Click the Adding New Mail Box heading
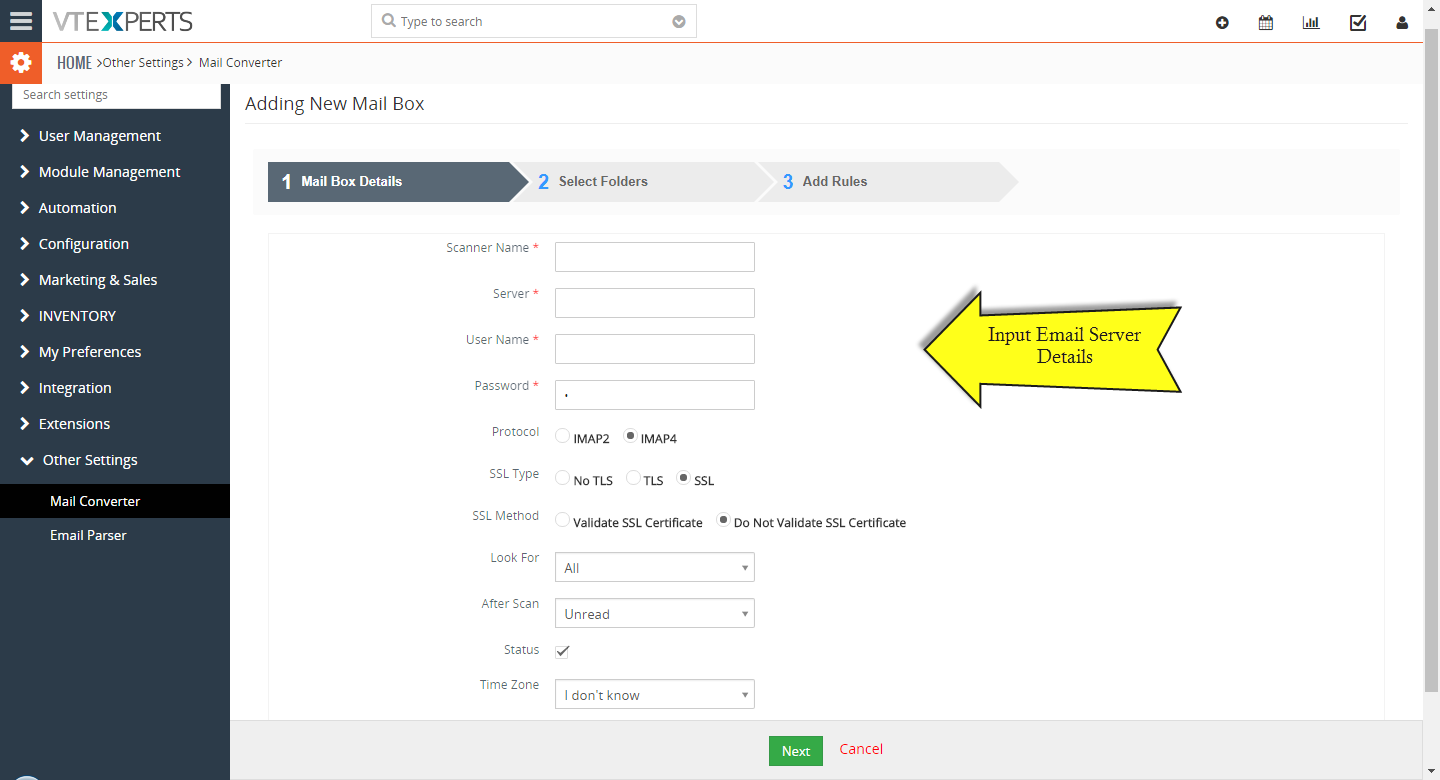 tap(335, 103)
